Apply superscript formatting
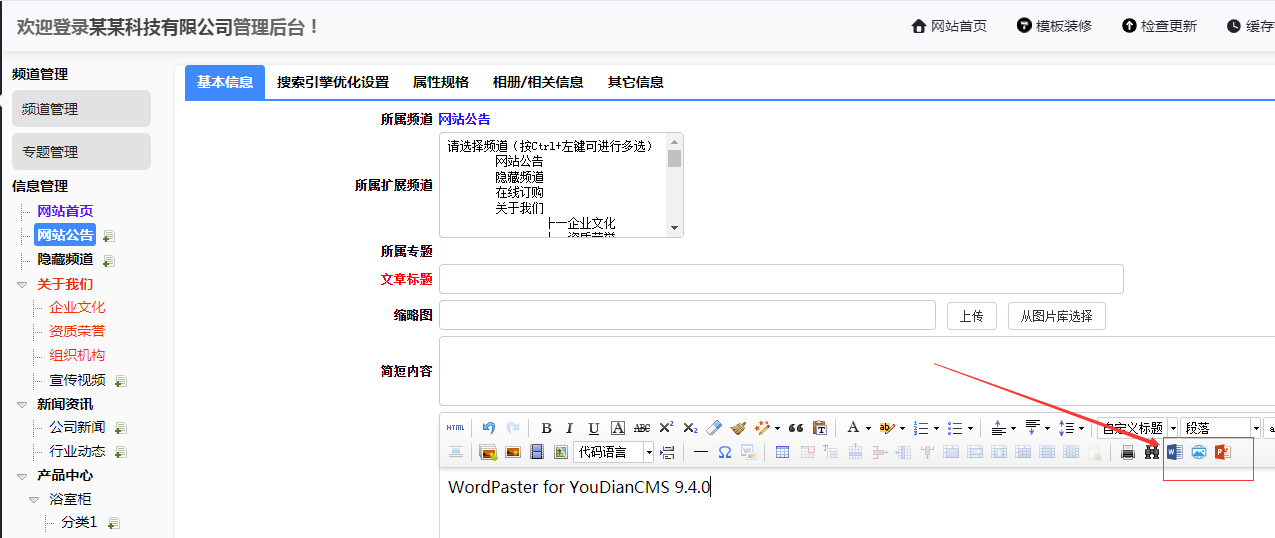1275x538 pixels. click(666, 428)
